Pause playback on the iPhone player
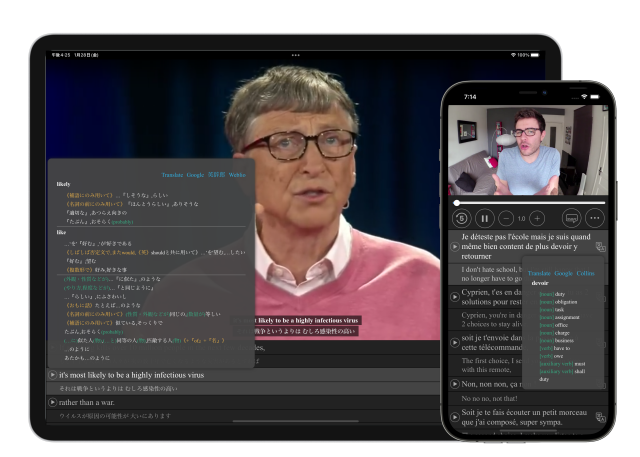640x457 pixels. [x=484, y=219]
